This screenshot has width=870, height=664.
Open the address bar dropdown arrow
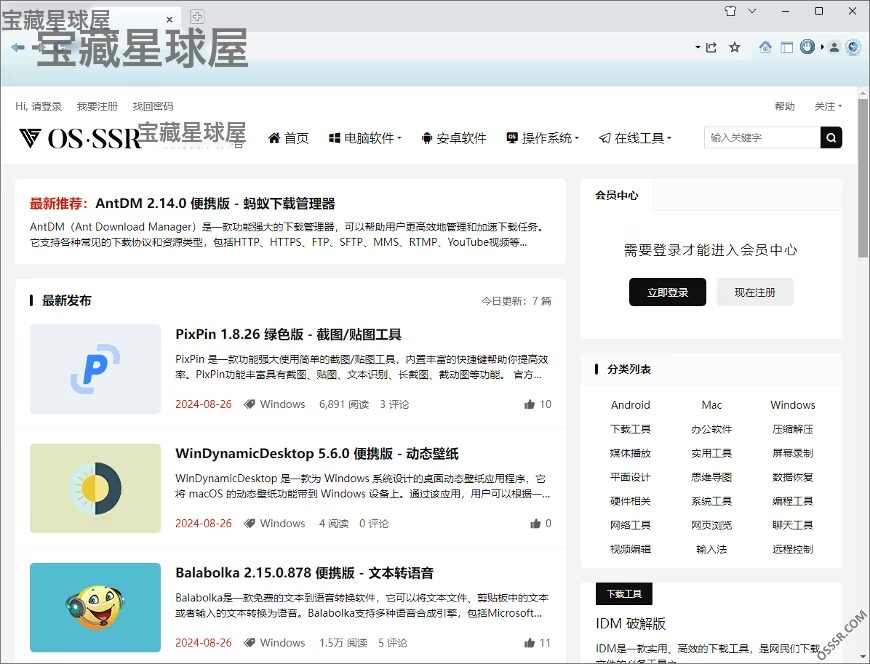pyautogui.click(x=698, y=47)
